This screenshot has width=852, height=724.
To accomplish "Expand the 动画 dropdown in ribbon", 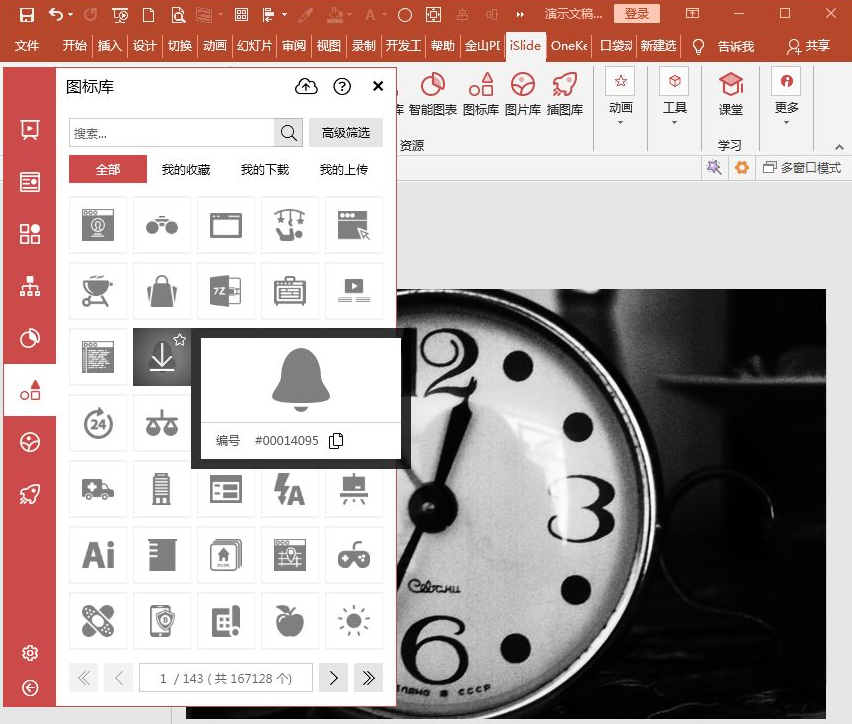I will point(620,110).
